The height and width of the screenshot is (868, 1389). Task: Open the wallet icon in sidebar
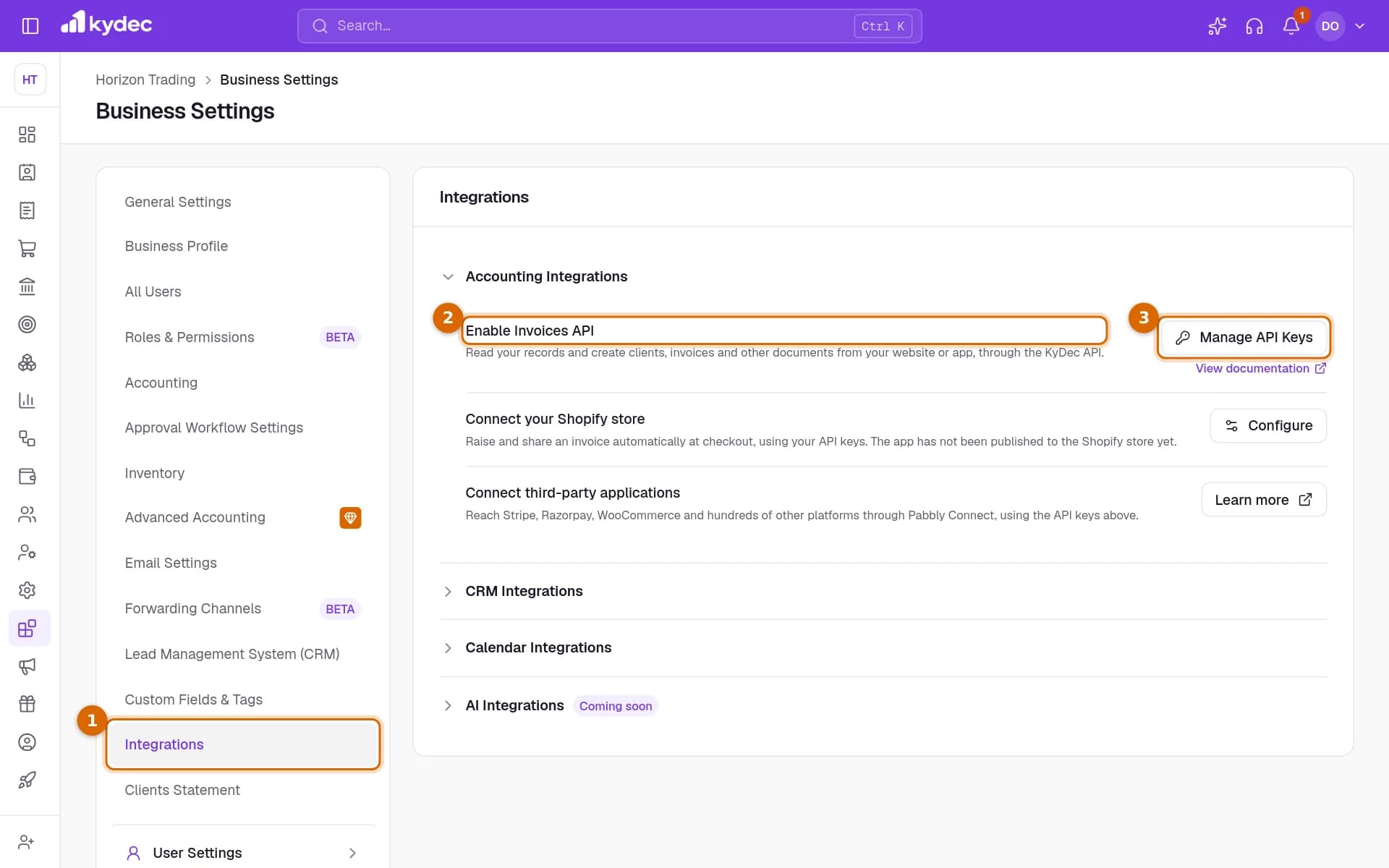tap(27, 476)
